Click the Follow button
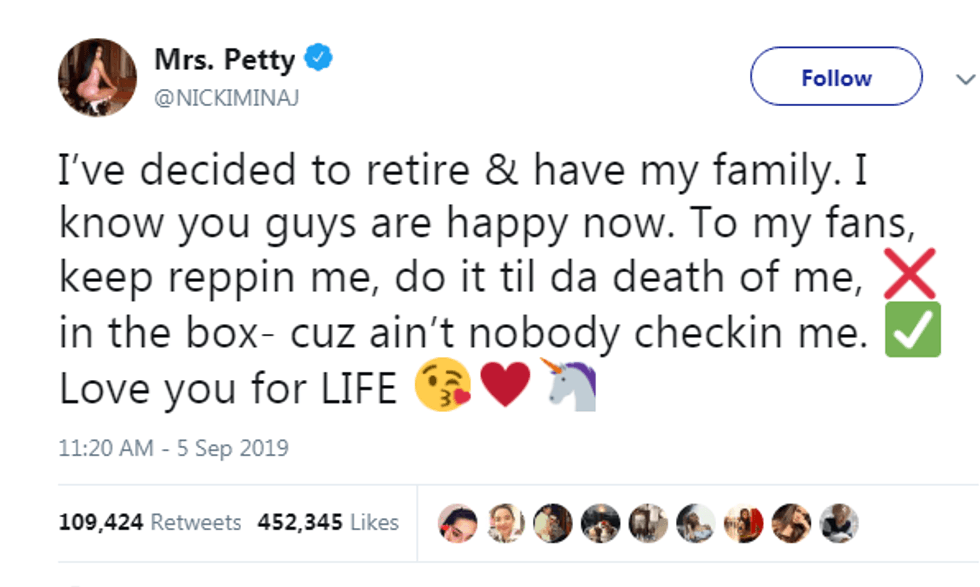The image size is (980, 587). [x=836, y=77]
